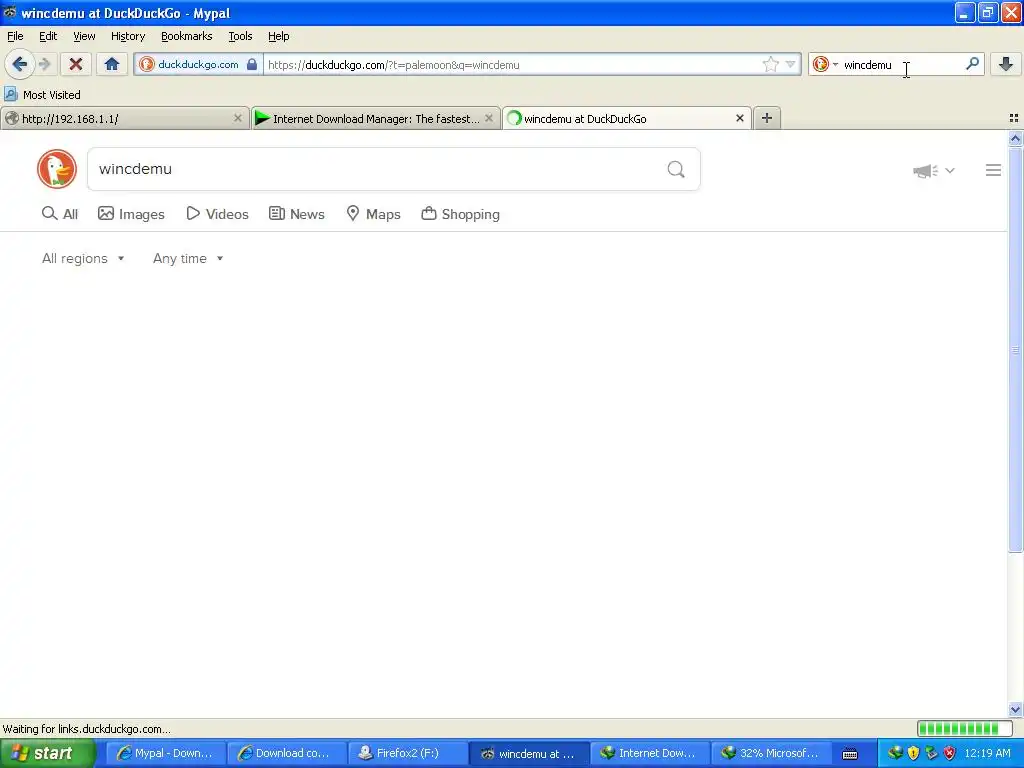Open the Bookmarks menu
Viewport: 1024px width, 768px height.
coord(187,36)
